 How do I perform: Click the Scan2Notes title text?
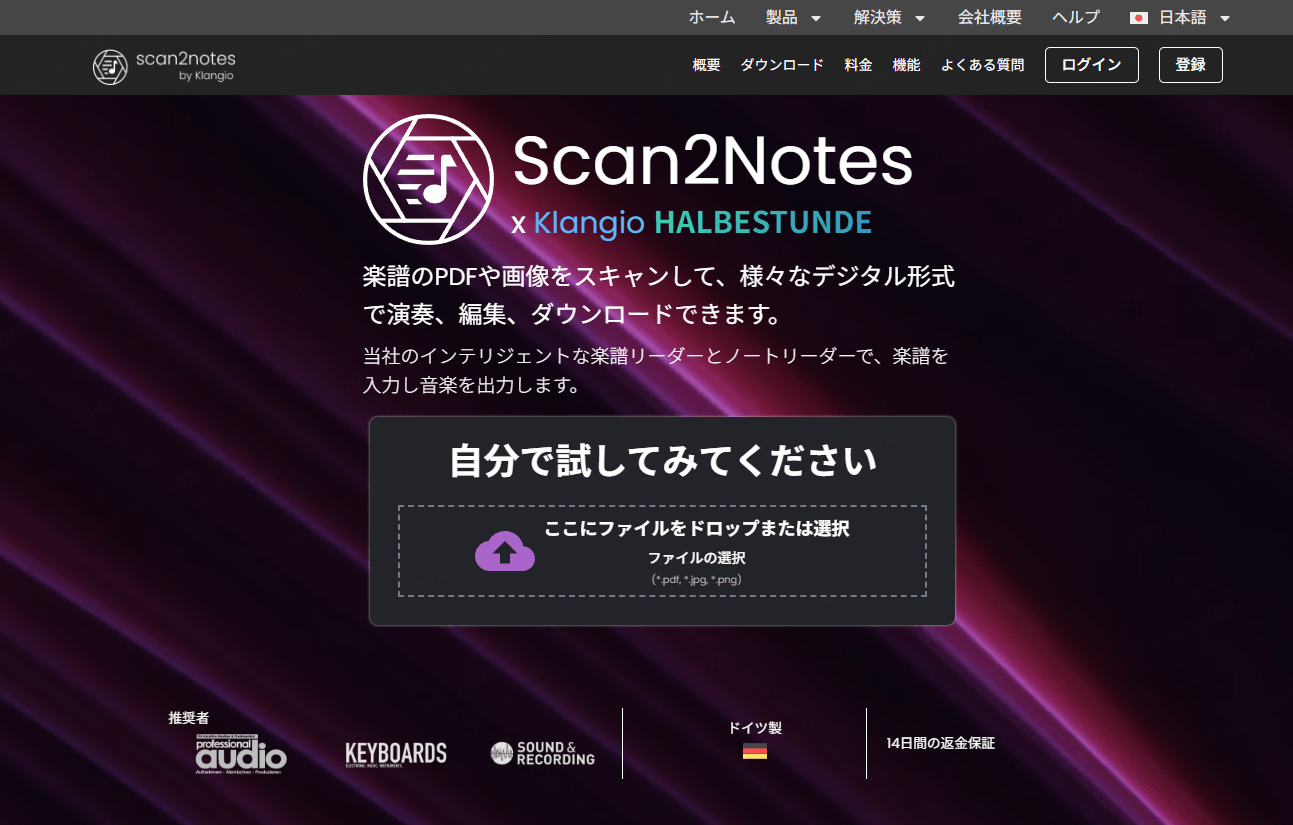(x=713, y=160)
